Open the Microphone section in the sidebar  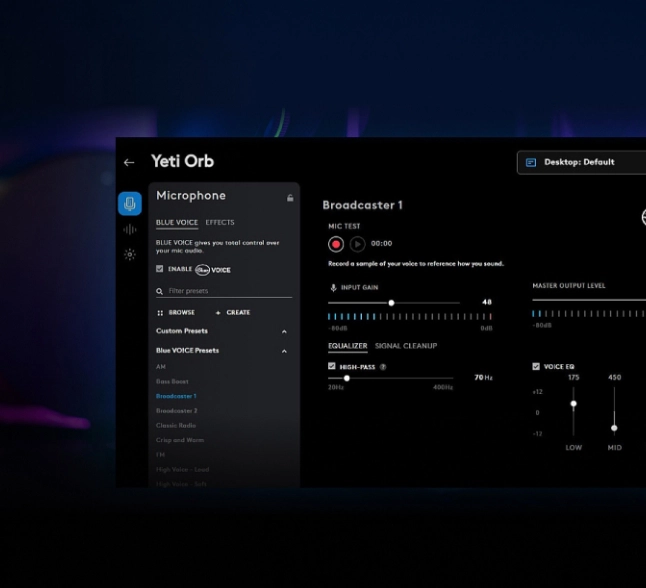(130, 204)
